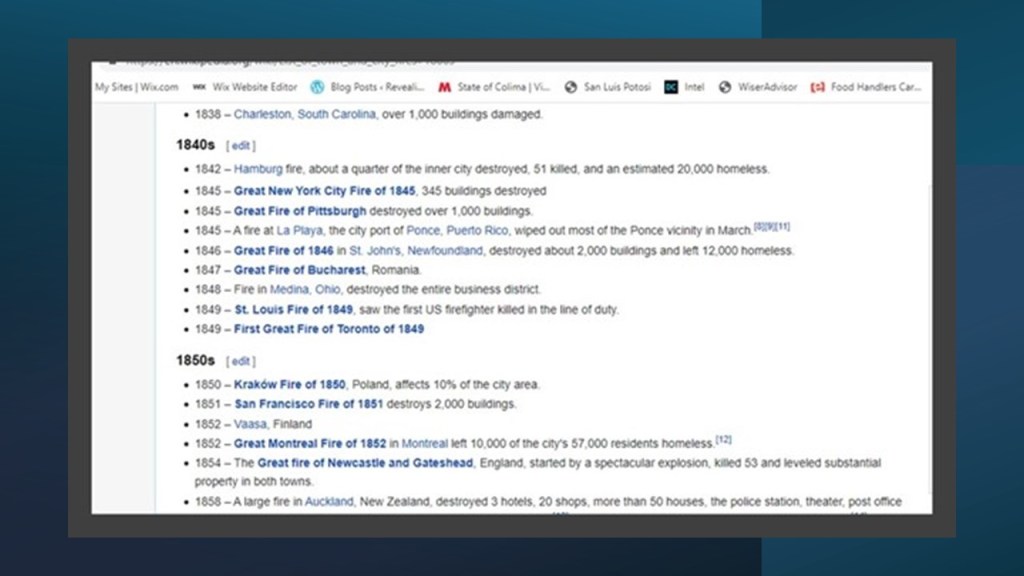Open the Great Fire of Bucharest link
Viewport: 1024px width, 576px height.
click(300, 270)
